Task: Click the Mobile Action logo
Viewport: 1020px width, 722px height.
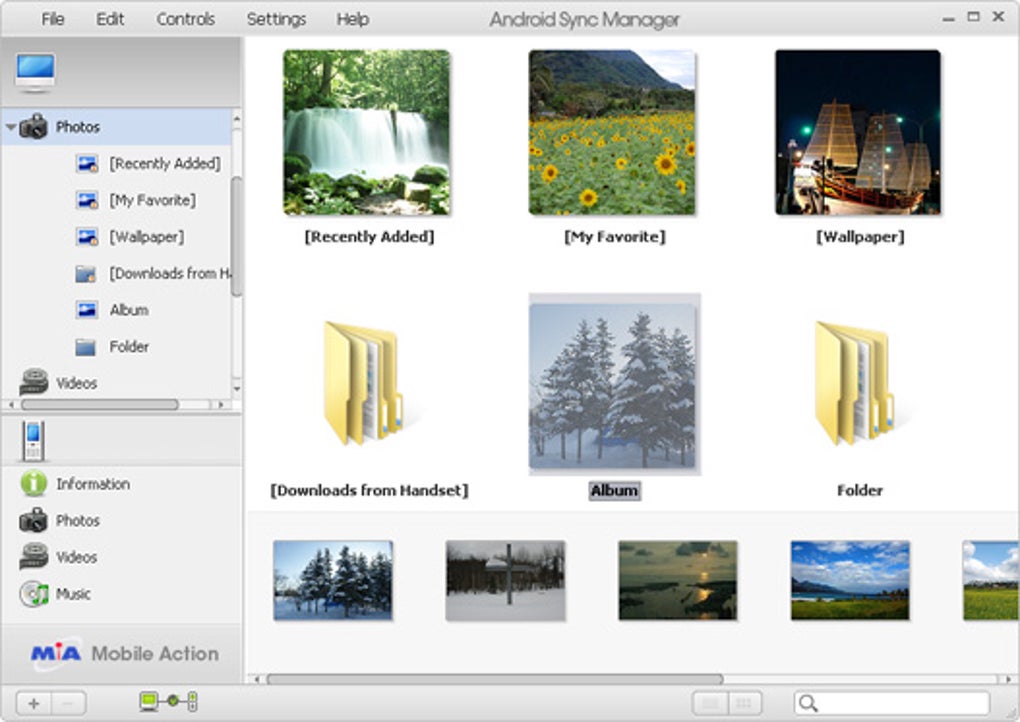Action: pos(125,653)
